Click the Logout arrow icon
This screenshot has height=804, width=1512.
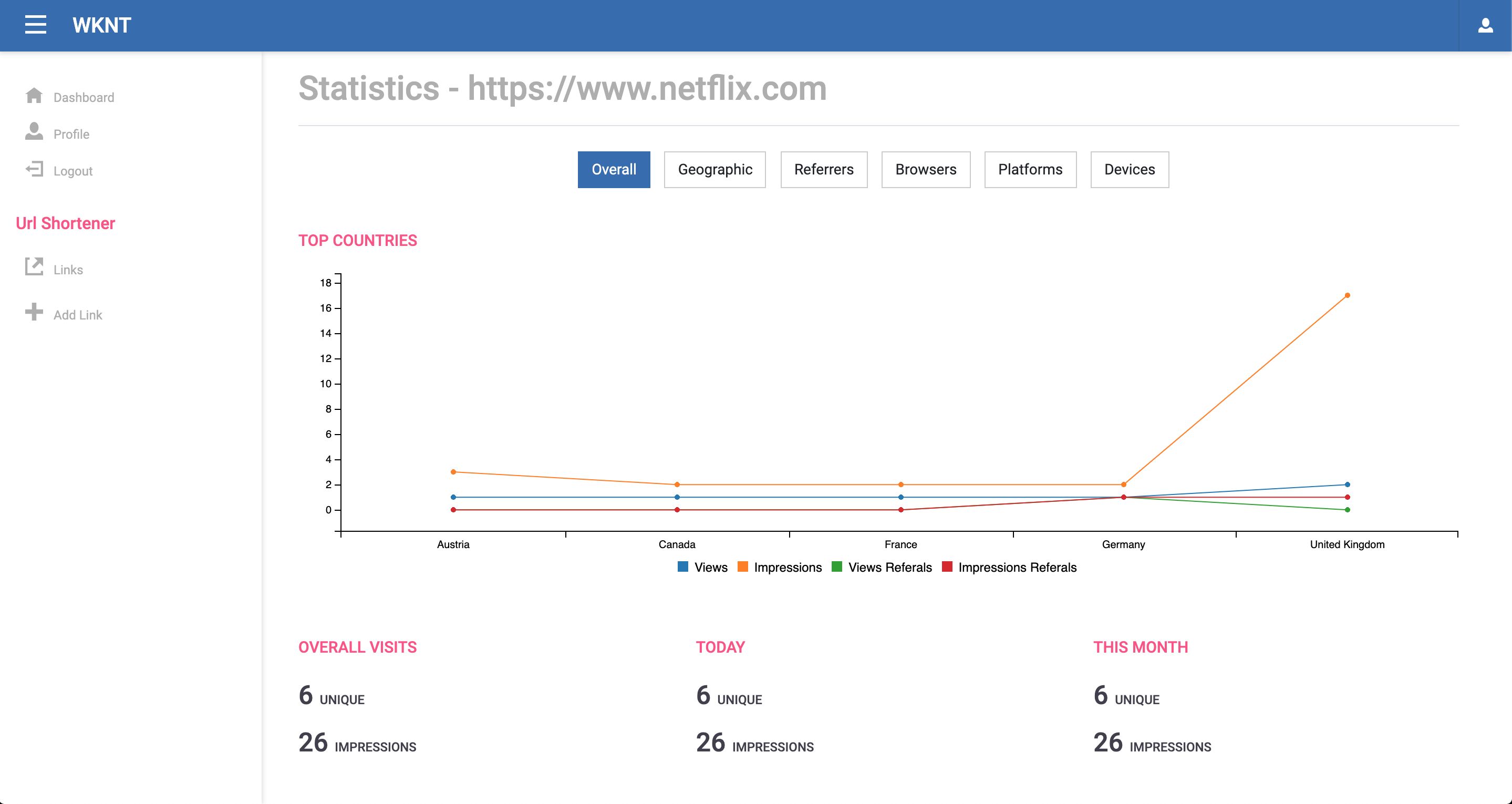pos(34,170)
